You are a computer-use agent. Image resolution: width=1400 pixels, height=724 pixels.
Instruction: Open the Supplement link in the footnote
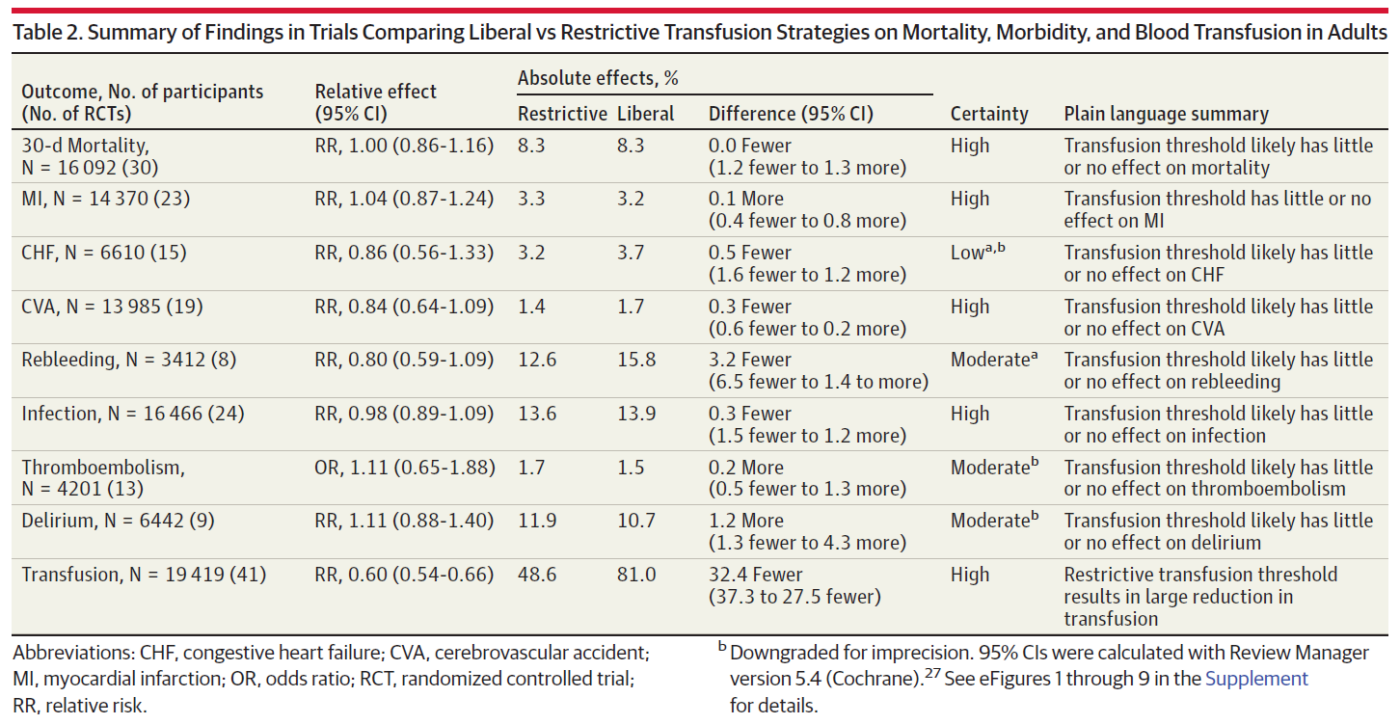pyautogui.click(x=1256, y=679)
